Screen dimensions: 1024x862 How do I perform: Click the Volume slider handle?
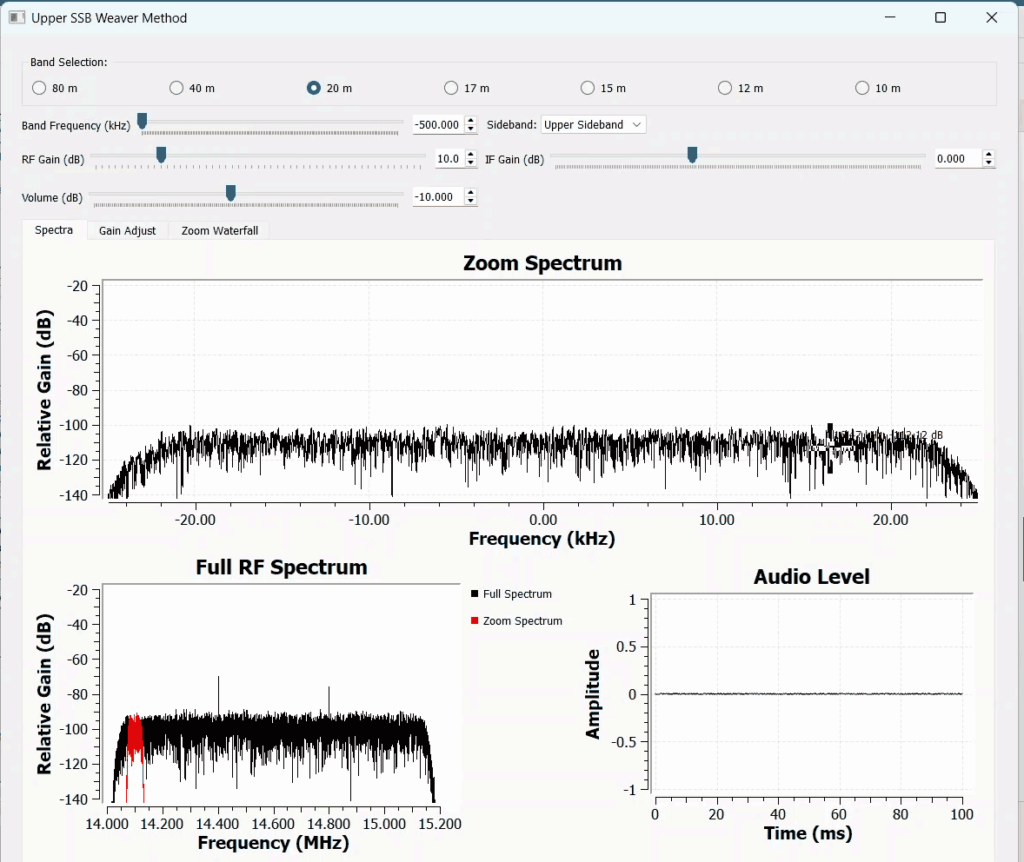[x=229, y=193]
